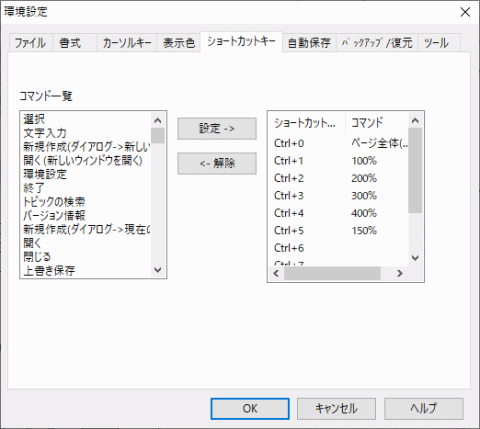This screenshot has width=480, height=429.
Task: Switch to the 自動保存 tab
Action: click(309, 43)
